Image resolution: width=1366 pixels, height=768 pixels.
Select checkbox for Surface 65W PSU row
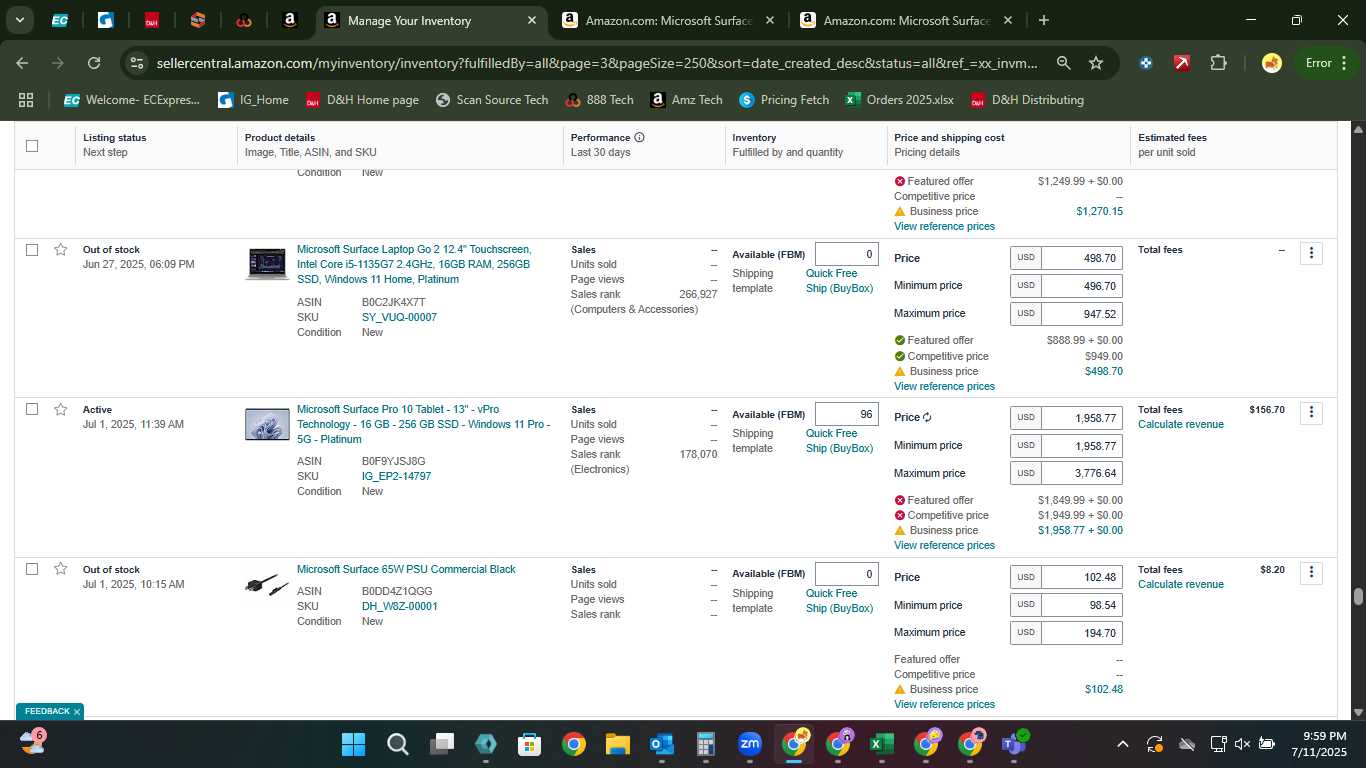32,569
